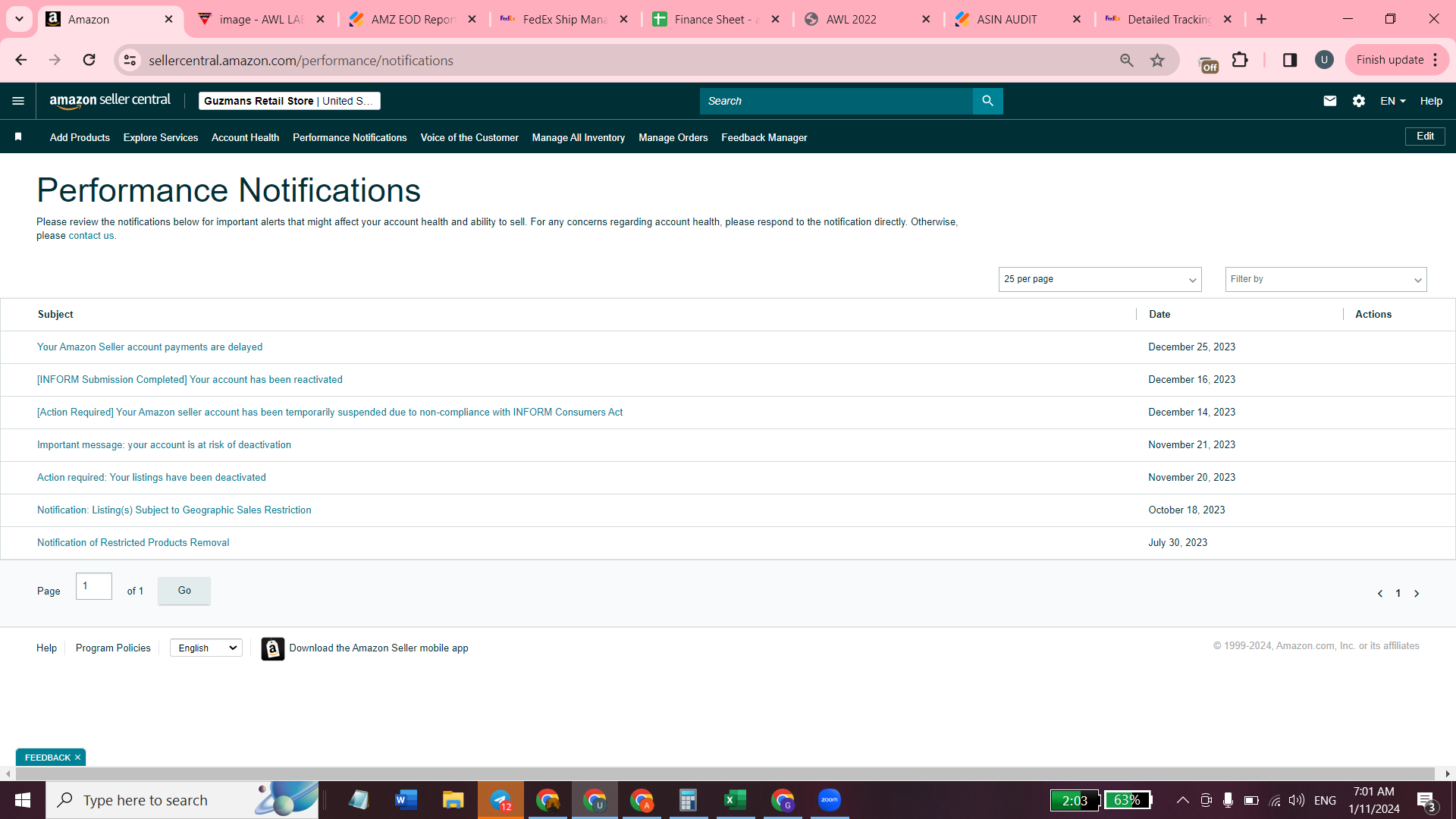
Task: Open Finish update Chrome menu
Action: (1397, 60)
